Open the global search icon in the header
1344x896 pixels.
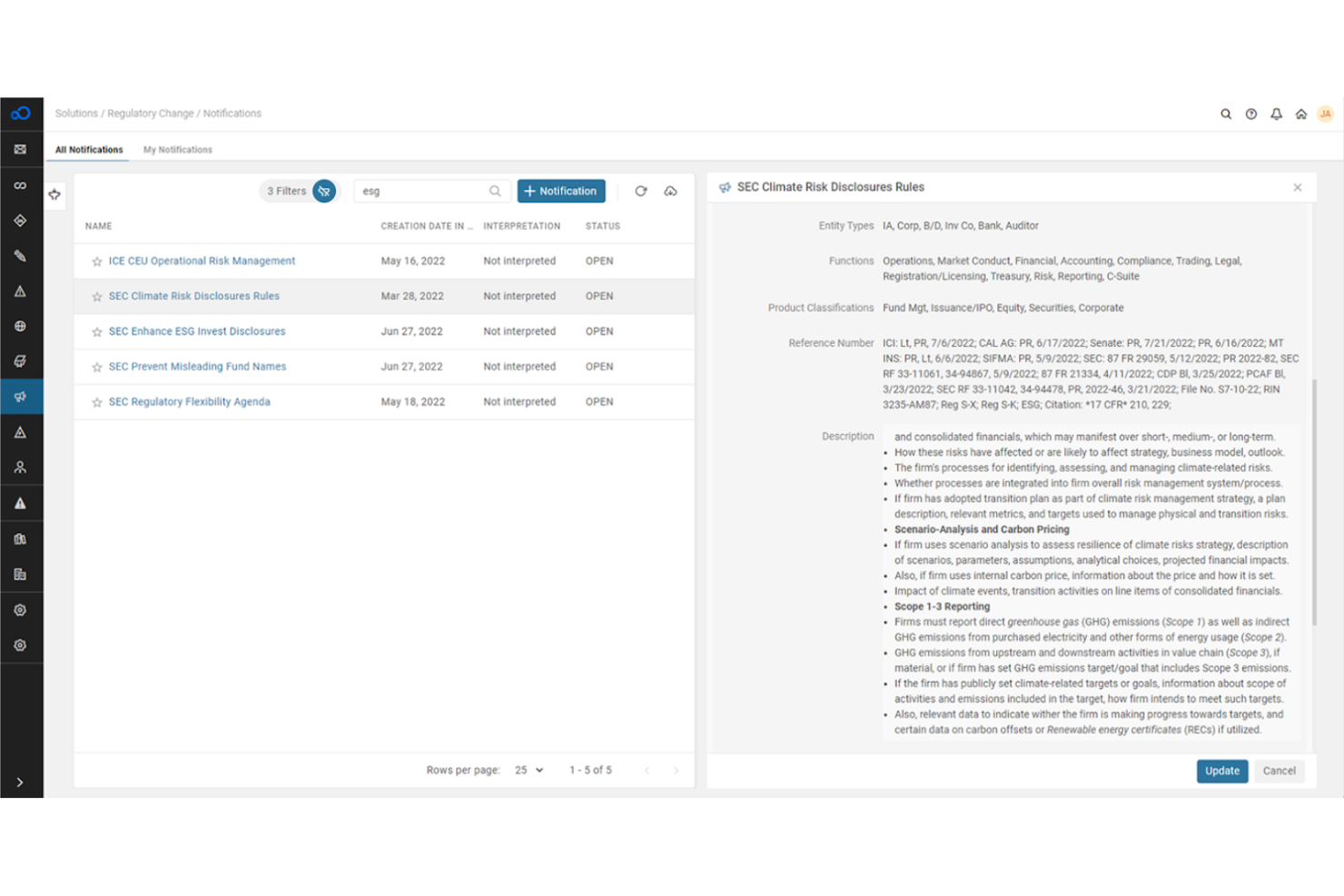1226,114
